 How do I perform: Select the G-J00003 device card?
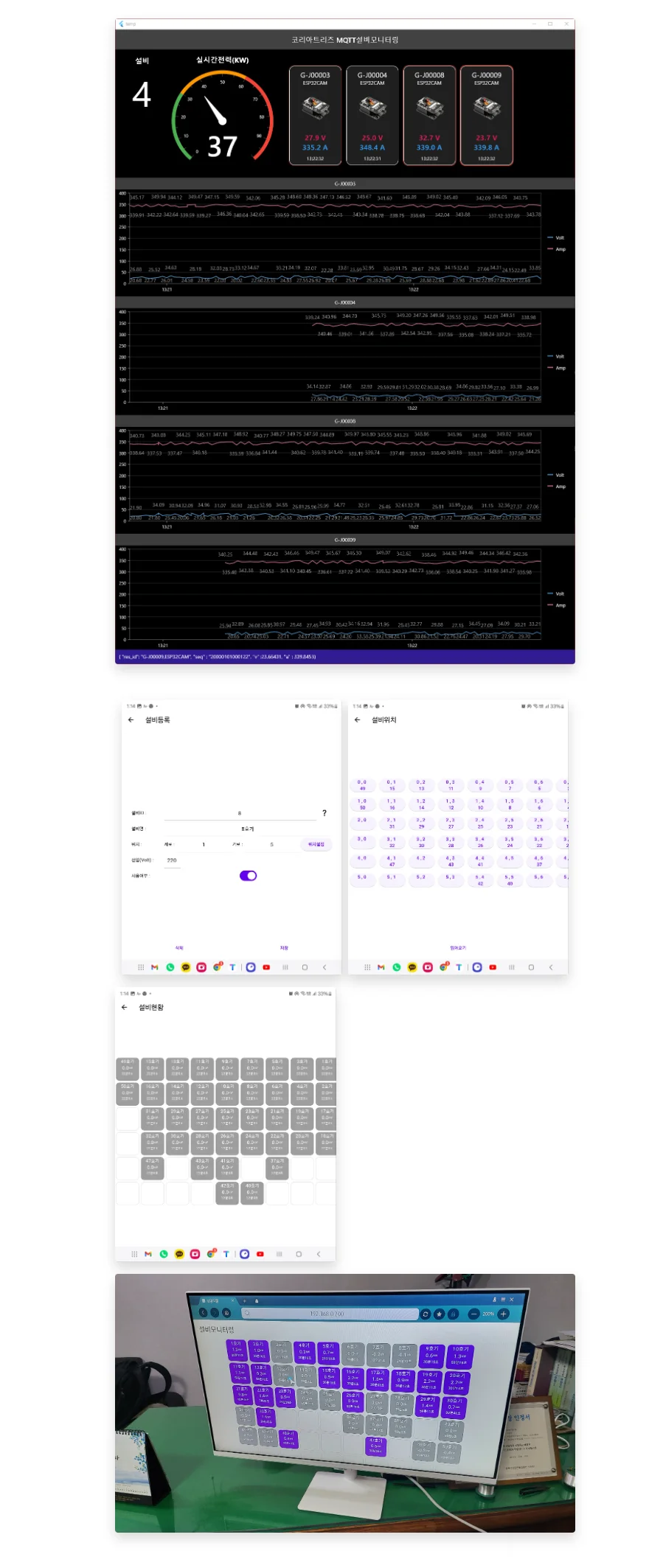[315, 116]
